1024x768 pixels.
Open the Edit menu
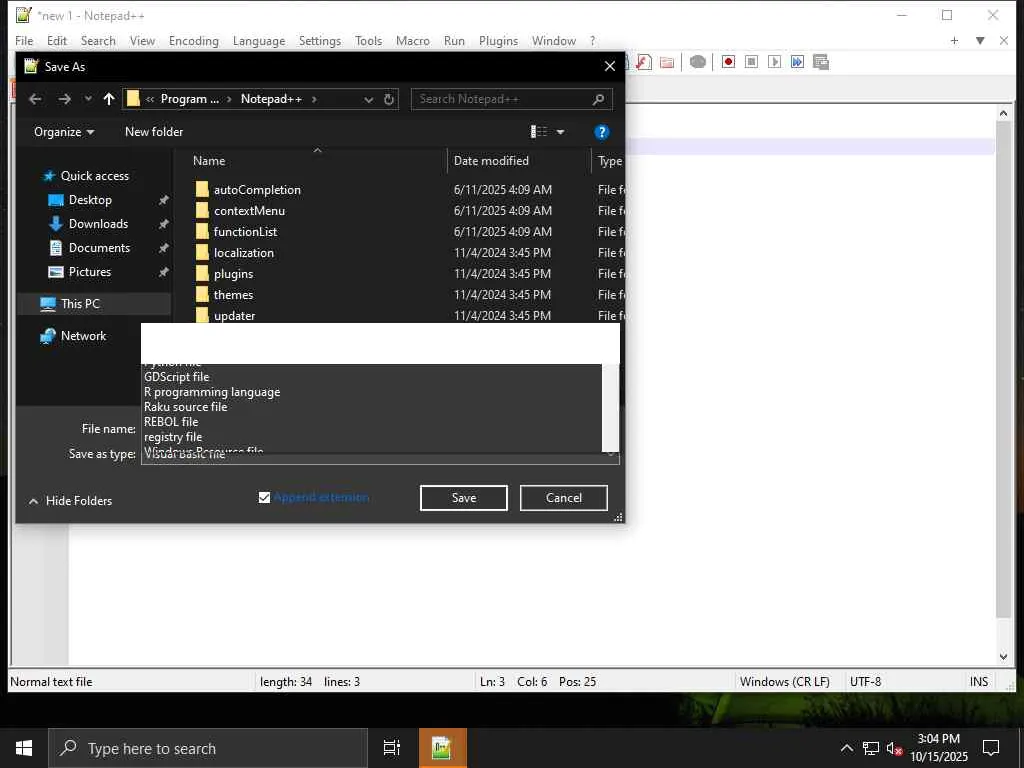click(x=57, y=40)
